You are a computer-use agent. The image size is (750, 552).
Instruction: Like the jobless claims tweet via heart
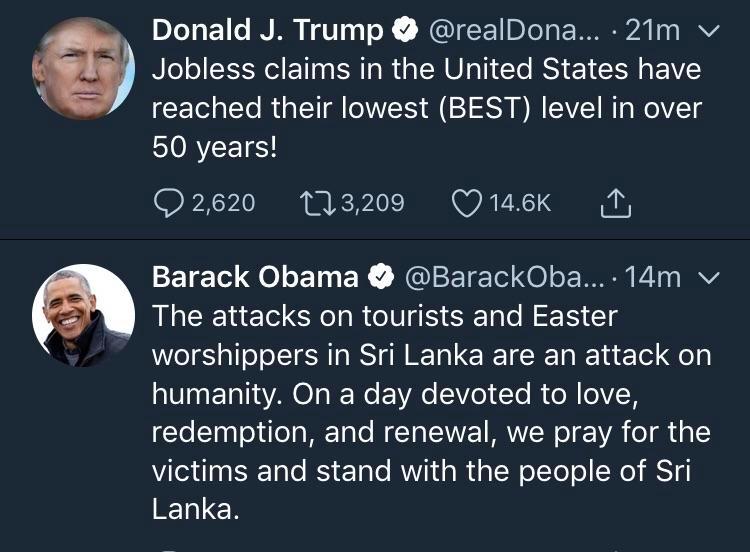pos(467,203)
